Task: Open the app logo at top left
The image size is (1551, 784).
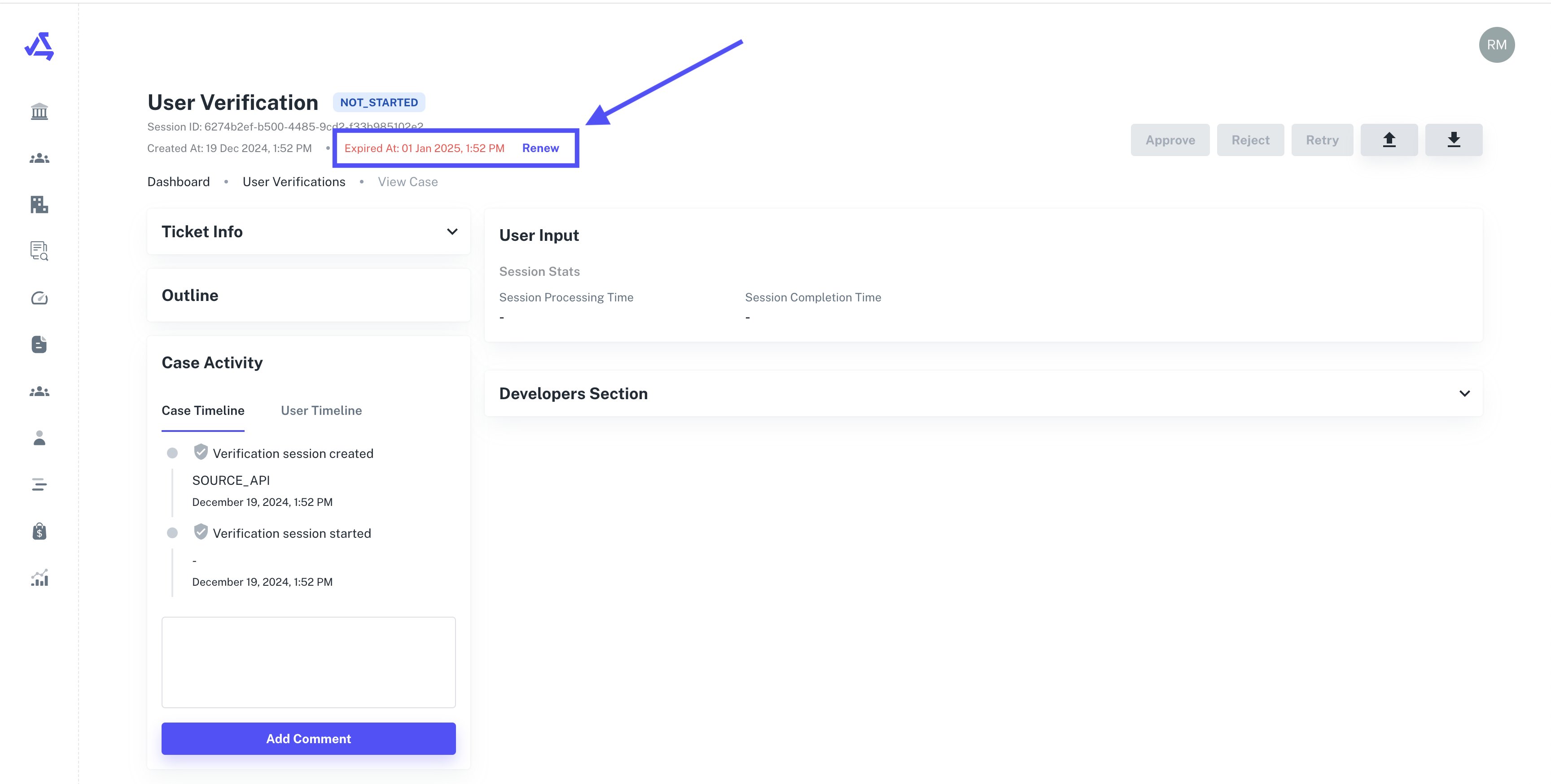Action: pos(39,46)
